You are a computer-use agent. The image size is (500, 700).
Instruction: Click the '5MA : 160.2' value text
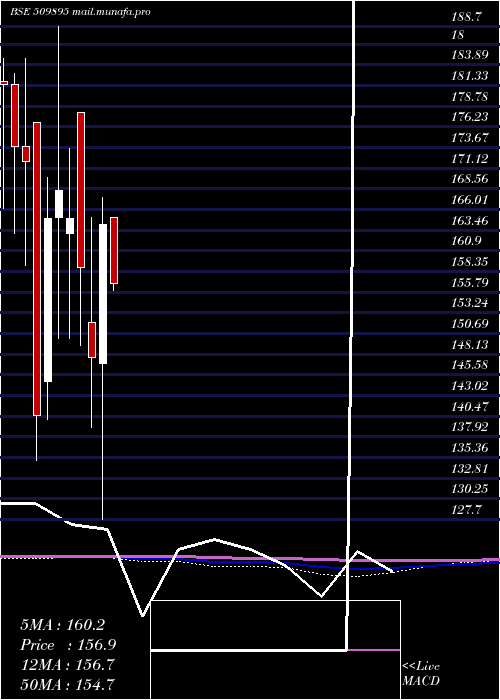tap(62, 625)
